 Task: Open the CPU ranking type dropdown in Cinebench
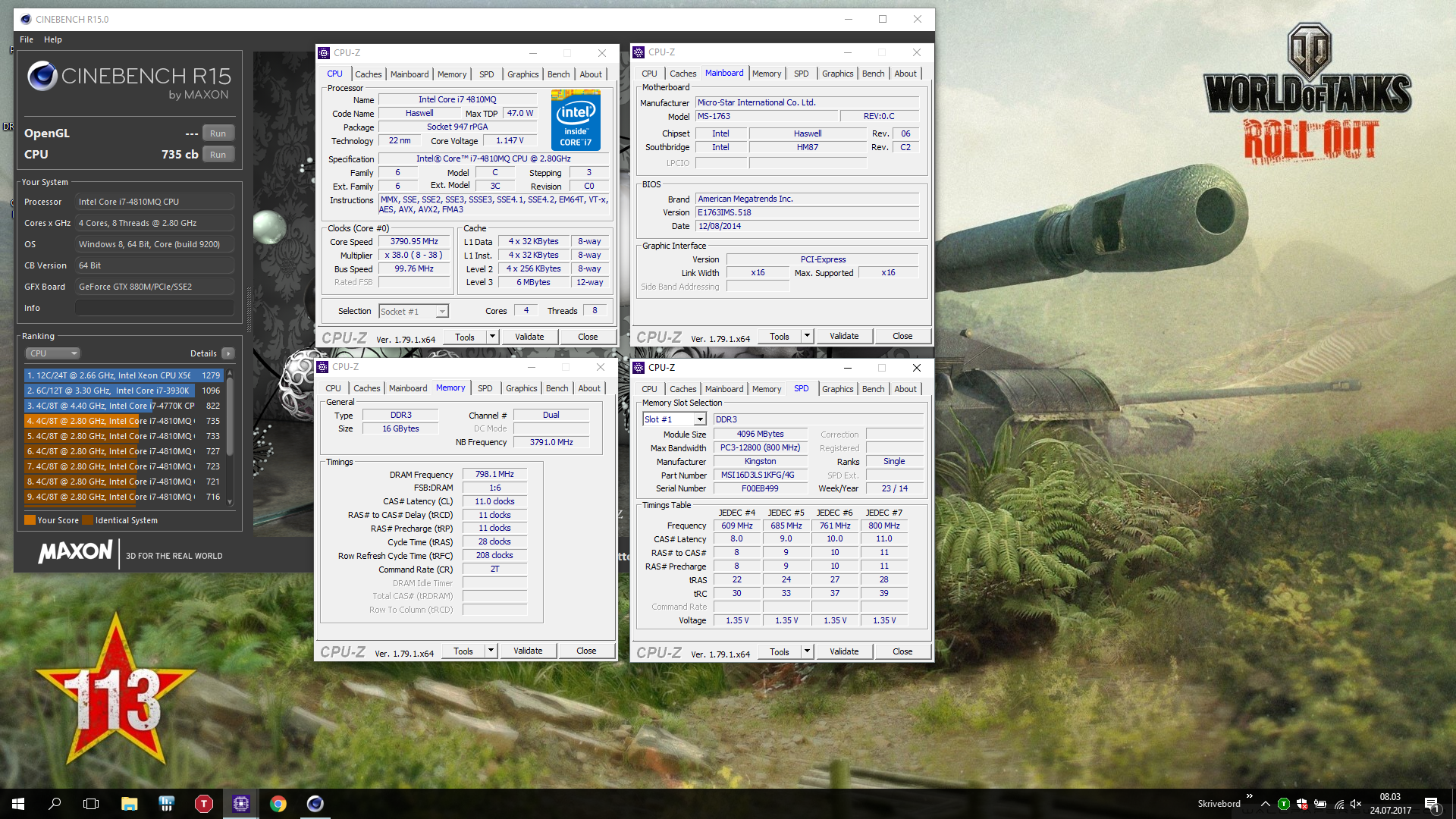click(x=52, y=353)
